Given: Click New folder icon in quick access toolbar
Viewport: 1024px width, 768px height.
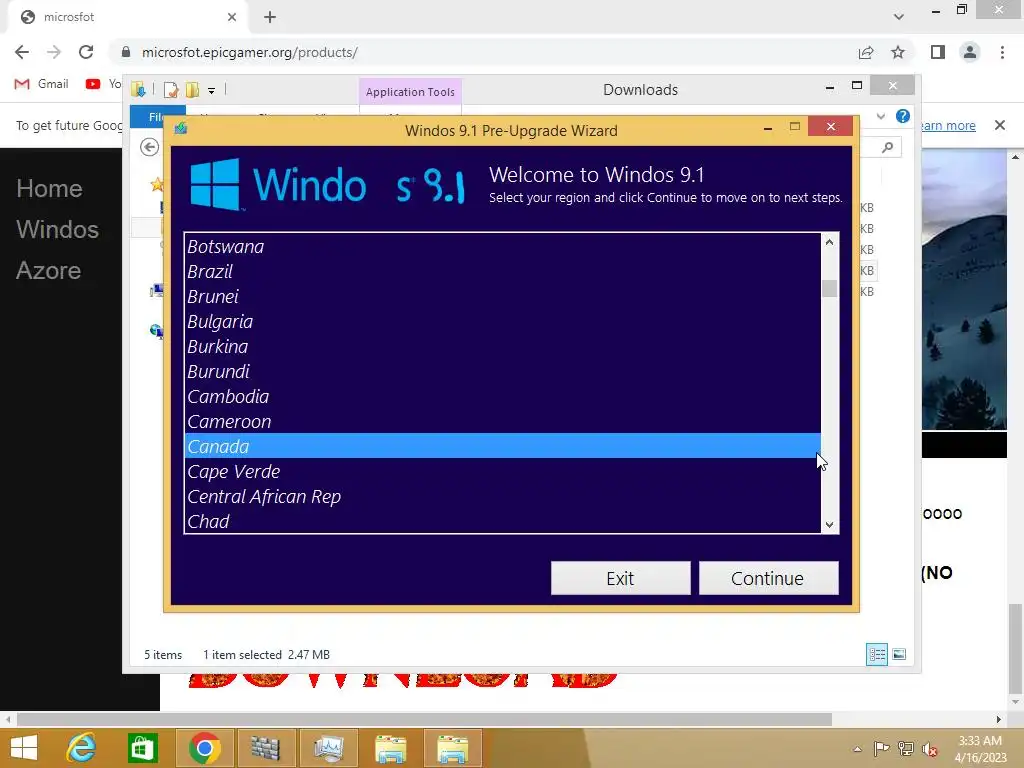Looking at the screenshot, I should pyautogui.click(x=192, y=89).
